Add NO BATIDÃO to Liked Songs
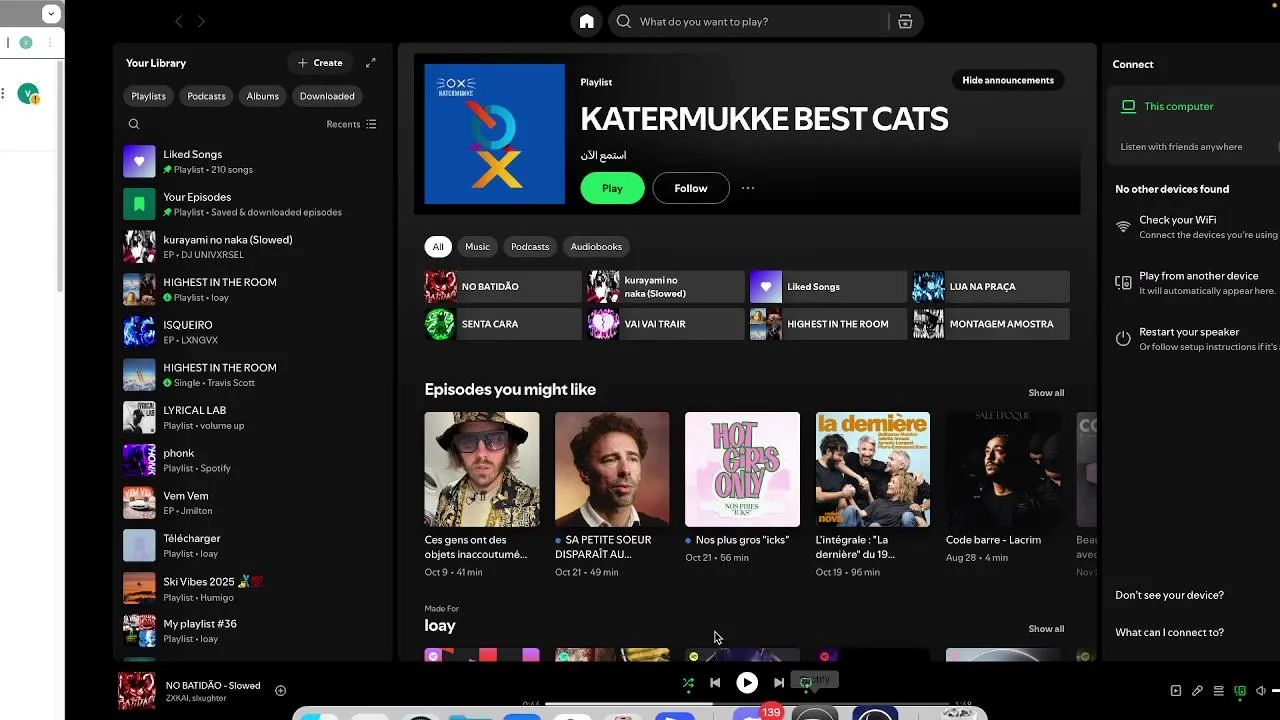The width and height of the screenshot is (1280, 720). point(281,690)
